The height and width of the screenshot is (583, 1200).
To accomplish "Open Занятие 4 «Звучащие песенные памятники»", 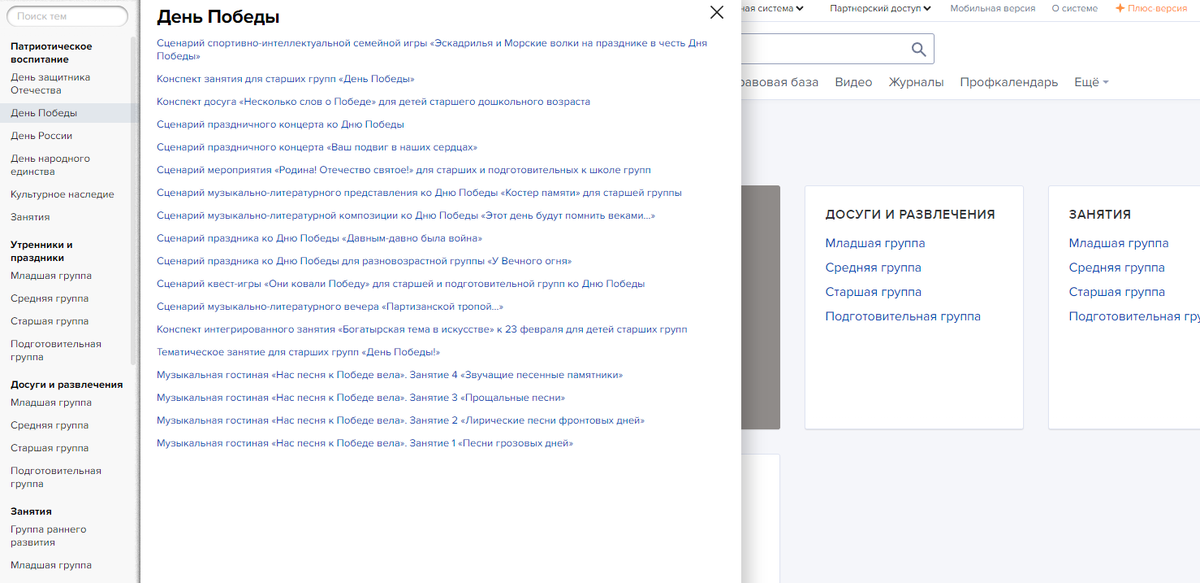I will 390,375.
